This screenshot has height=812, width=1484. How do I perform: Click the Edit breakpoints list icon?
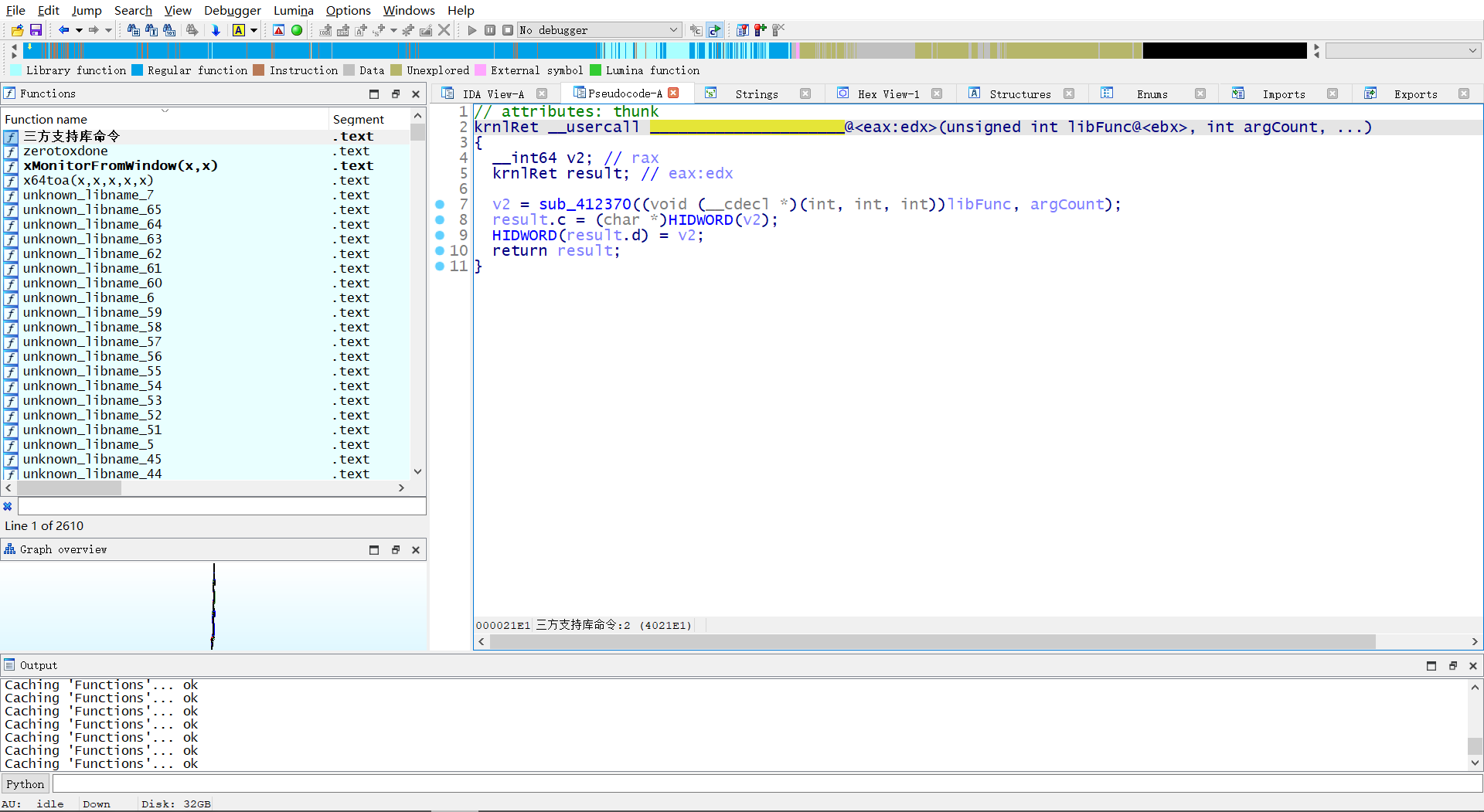[742, 30]
